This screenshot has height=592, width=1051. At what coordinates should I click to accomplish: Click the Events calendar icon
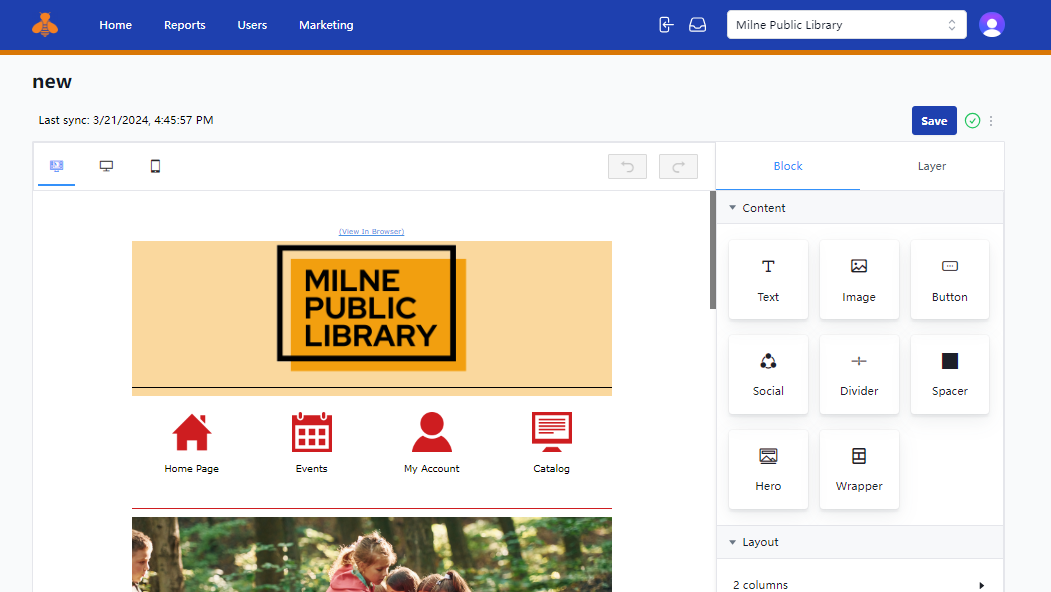point(312,432)
